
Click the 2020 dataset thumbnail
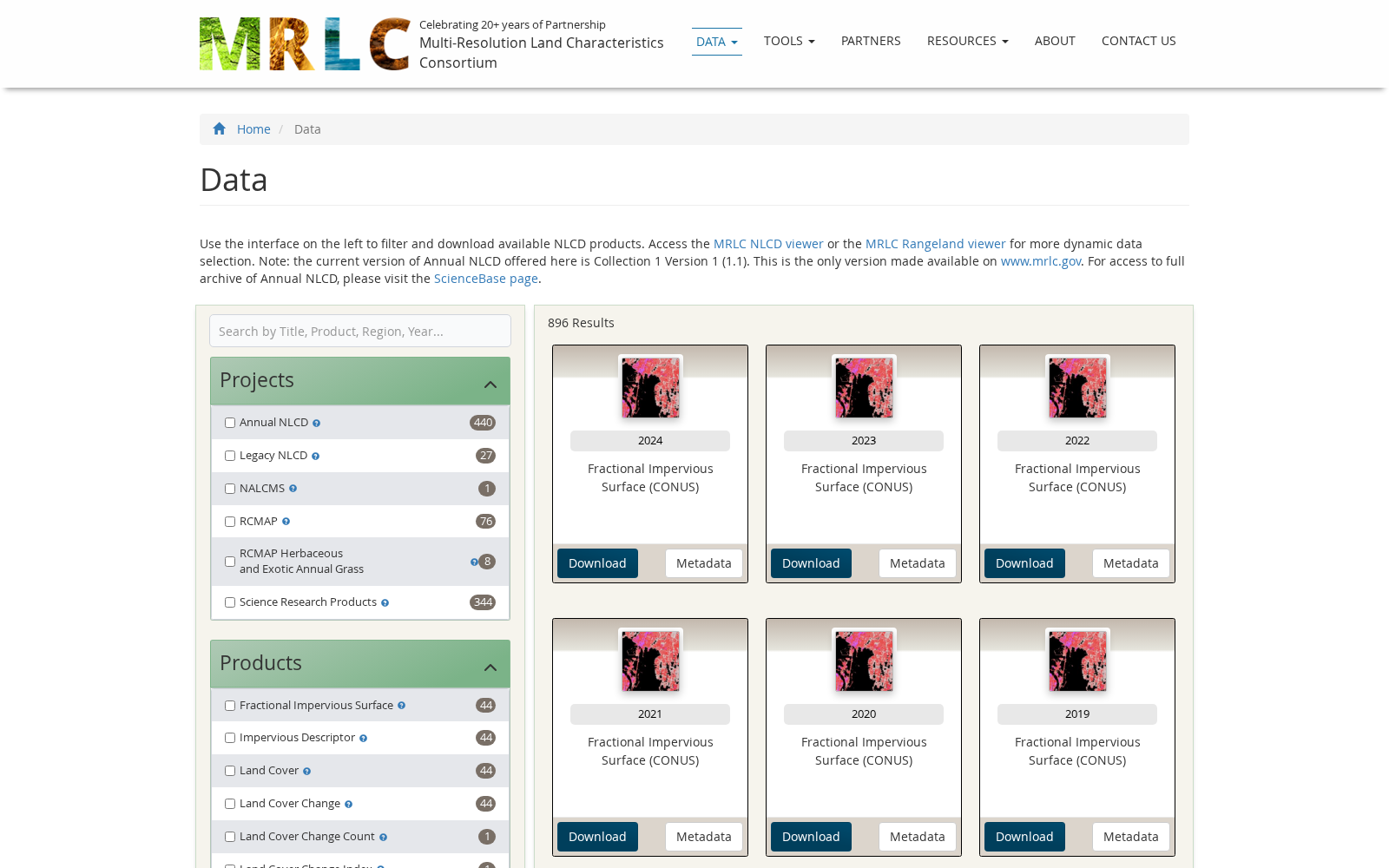tap(864, 661)
